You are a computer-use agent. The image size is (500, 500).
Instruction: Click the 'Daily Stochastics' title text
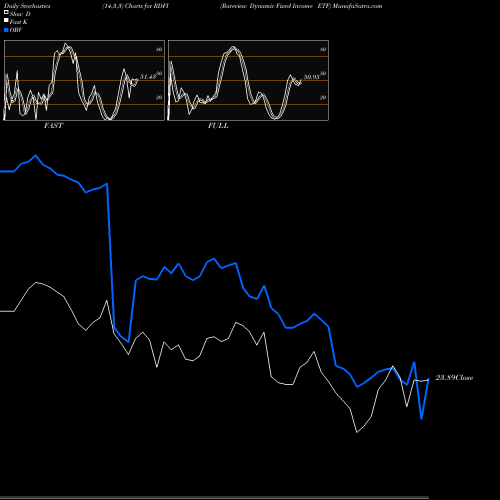coord(27,6)
